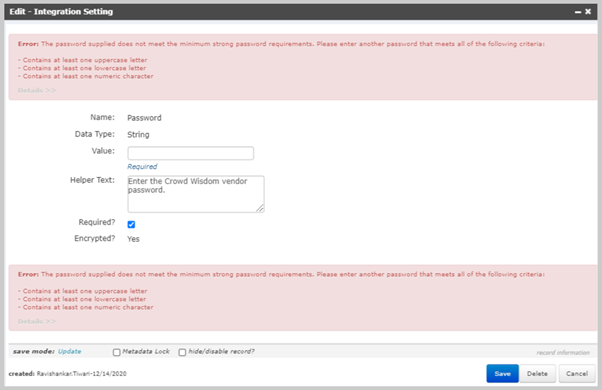This screenshot has height=390, width=602.
Task: Click the top Error message heading
Action: tap(28, 44)
